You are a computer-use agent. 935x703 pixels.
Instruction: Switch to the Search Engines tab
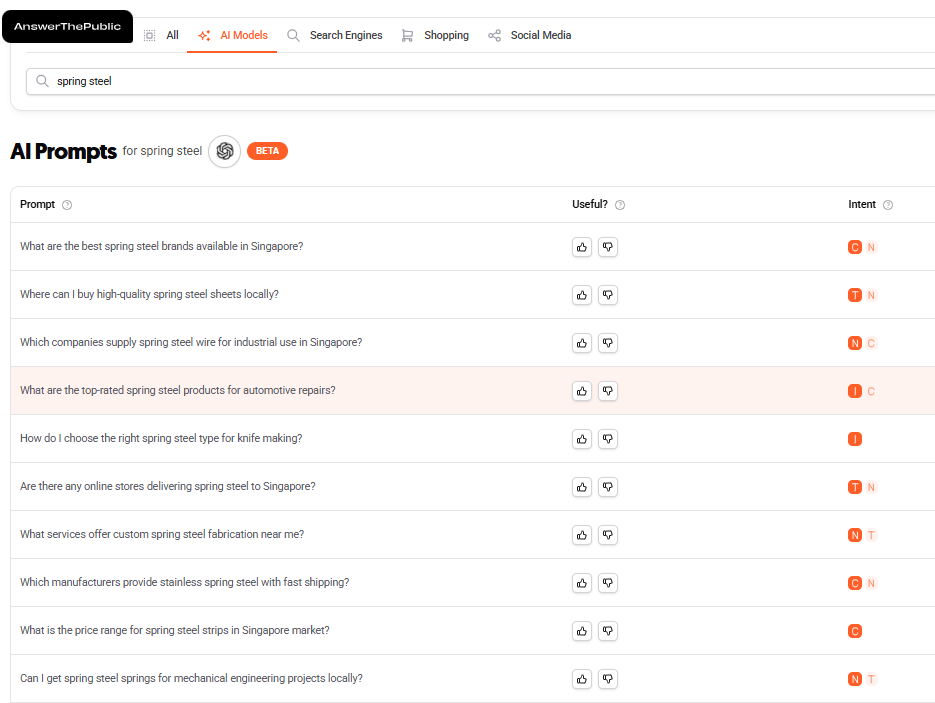pyautogui.click(x=335, y=35)
